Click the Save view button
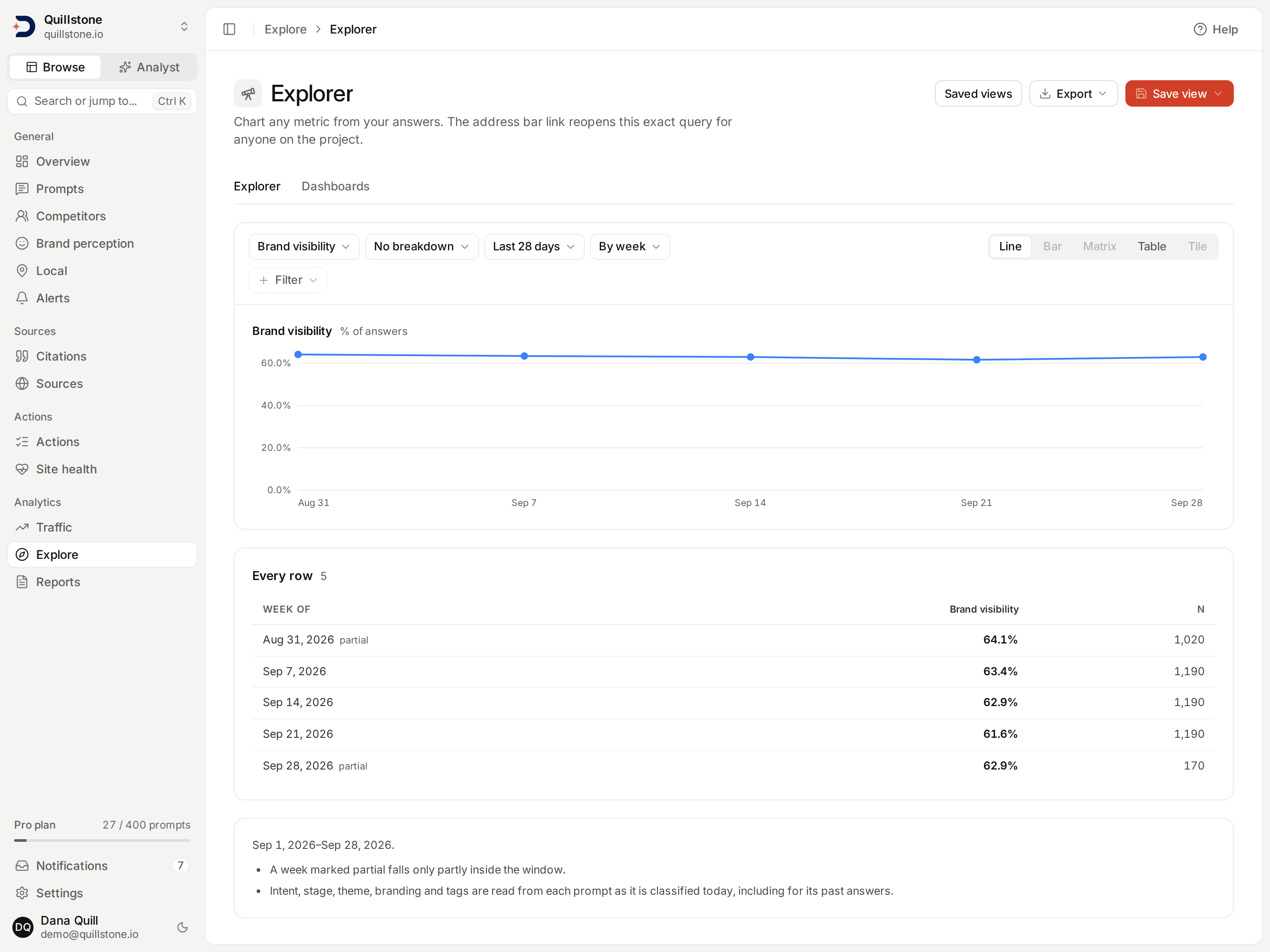This screenshot has width=1270, height=952. [1179, 93]
